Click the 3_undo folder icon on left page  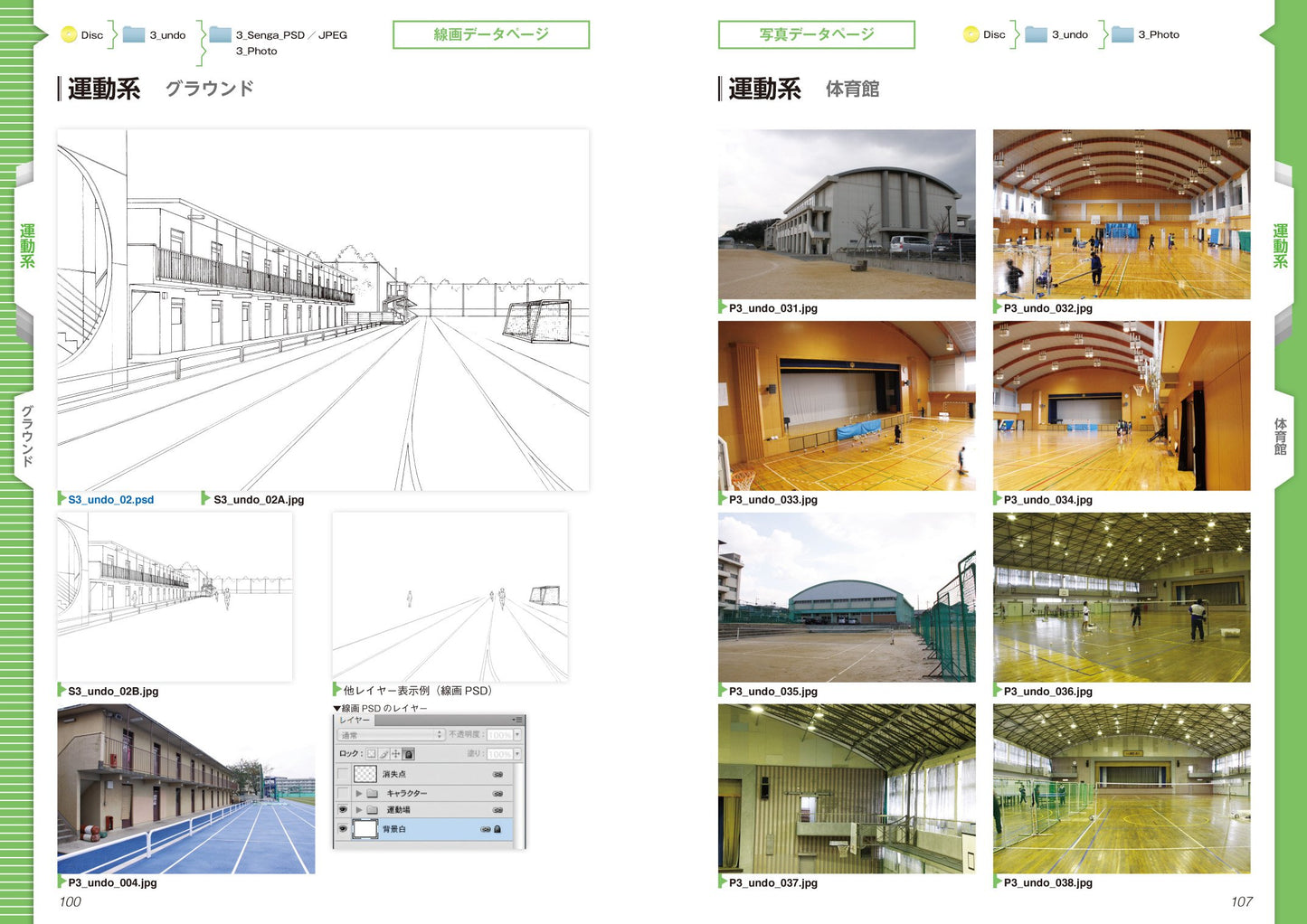(134, 35)
